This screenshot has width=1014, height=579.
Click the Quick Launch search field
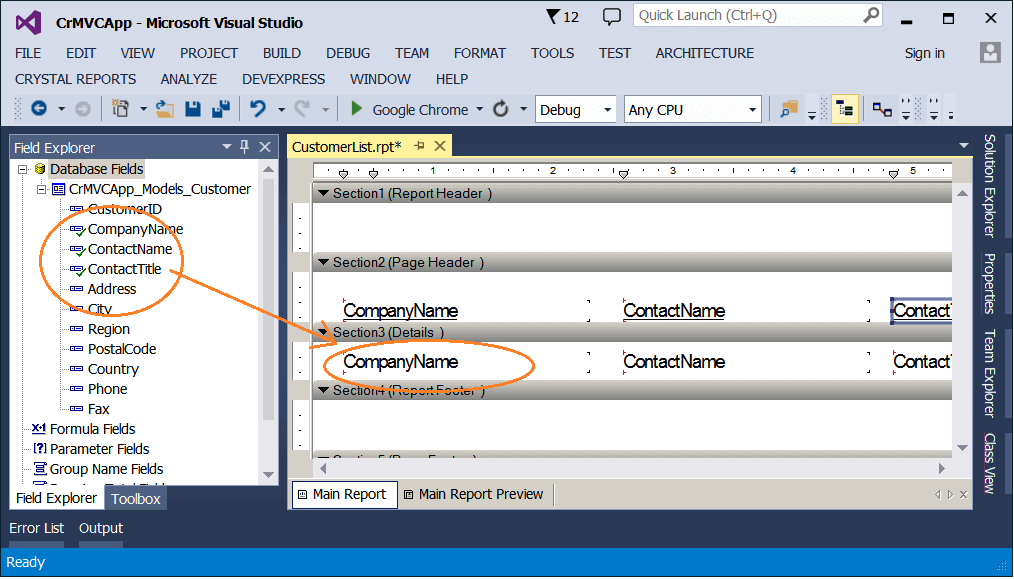pyautogui.click(x=757, y=16)
